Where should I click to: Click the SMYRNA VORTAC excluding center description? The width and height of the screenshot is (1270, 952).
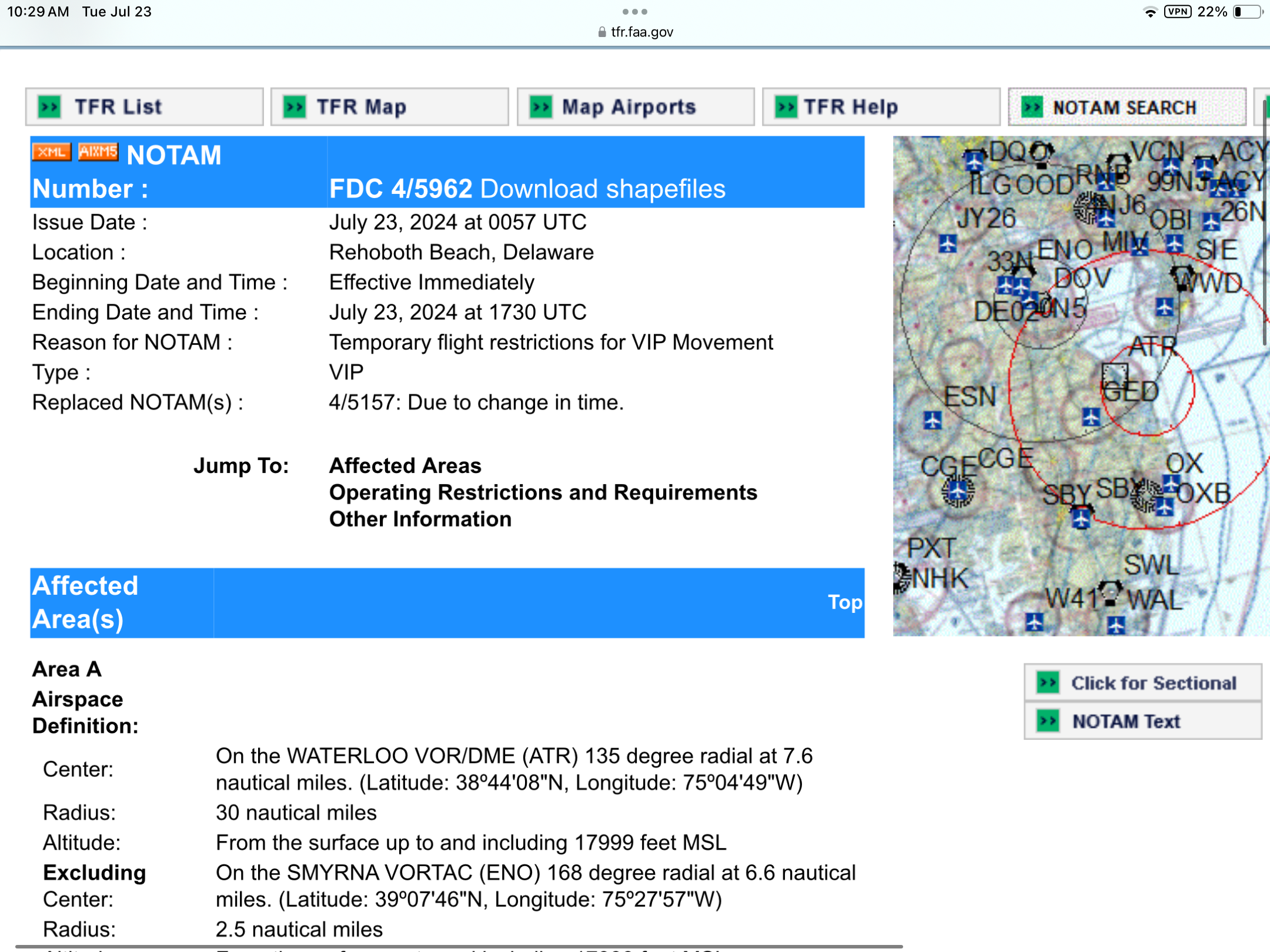point(536,886)
